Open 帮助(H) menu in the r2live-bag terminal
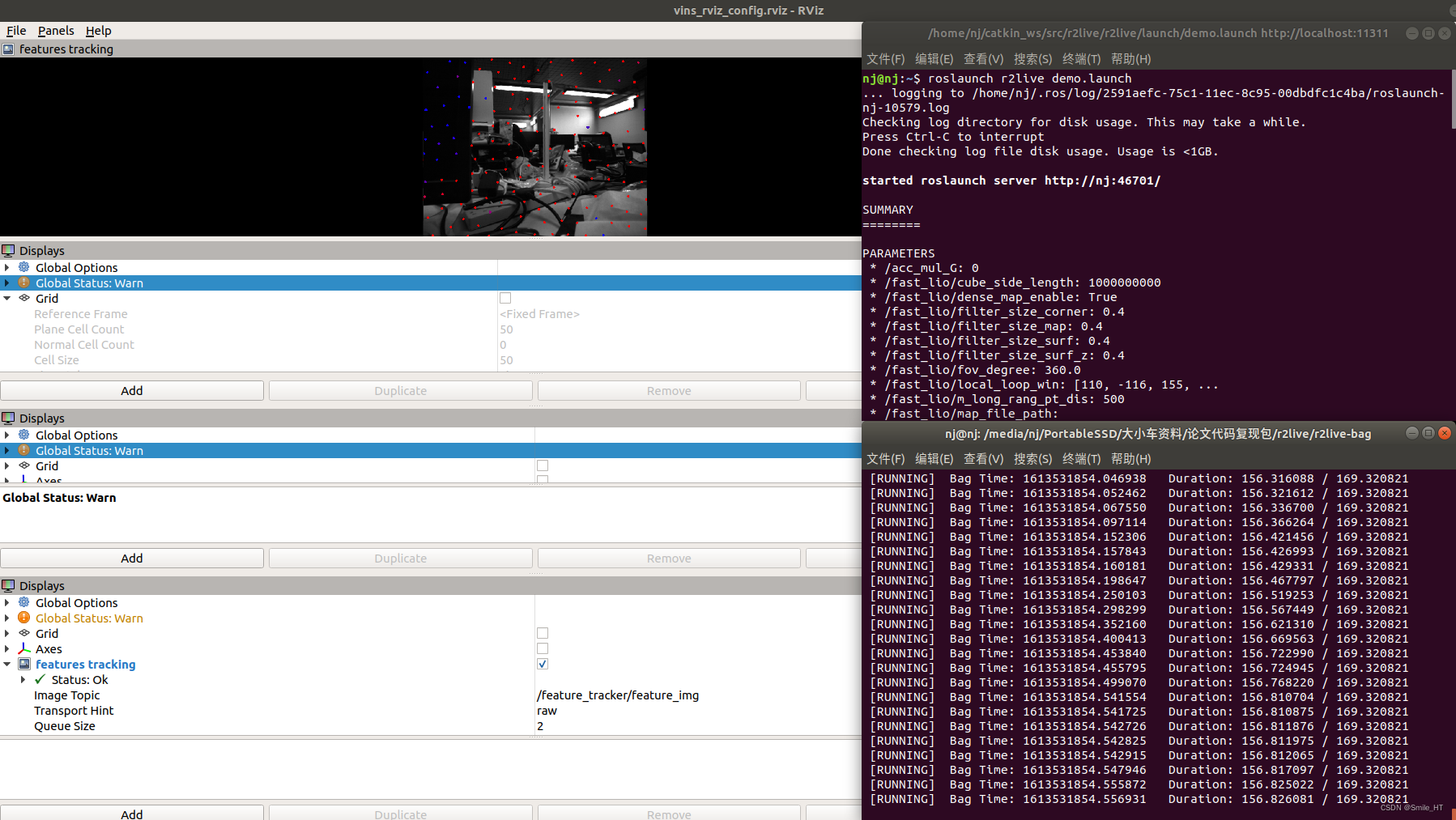Viewport: 1456px width, 820px height. [1130, 459]
